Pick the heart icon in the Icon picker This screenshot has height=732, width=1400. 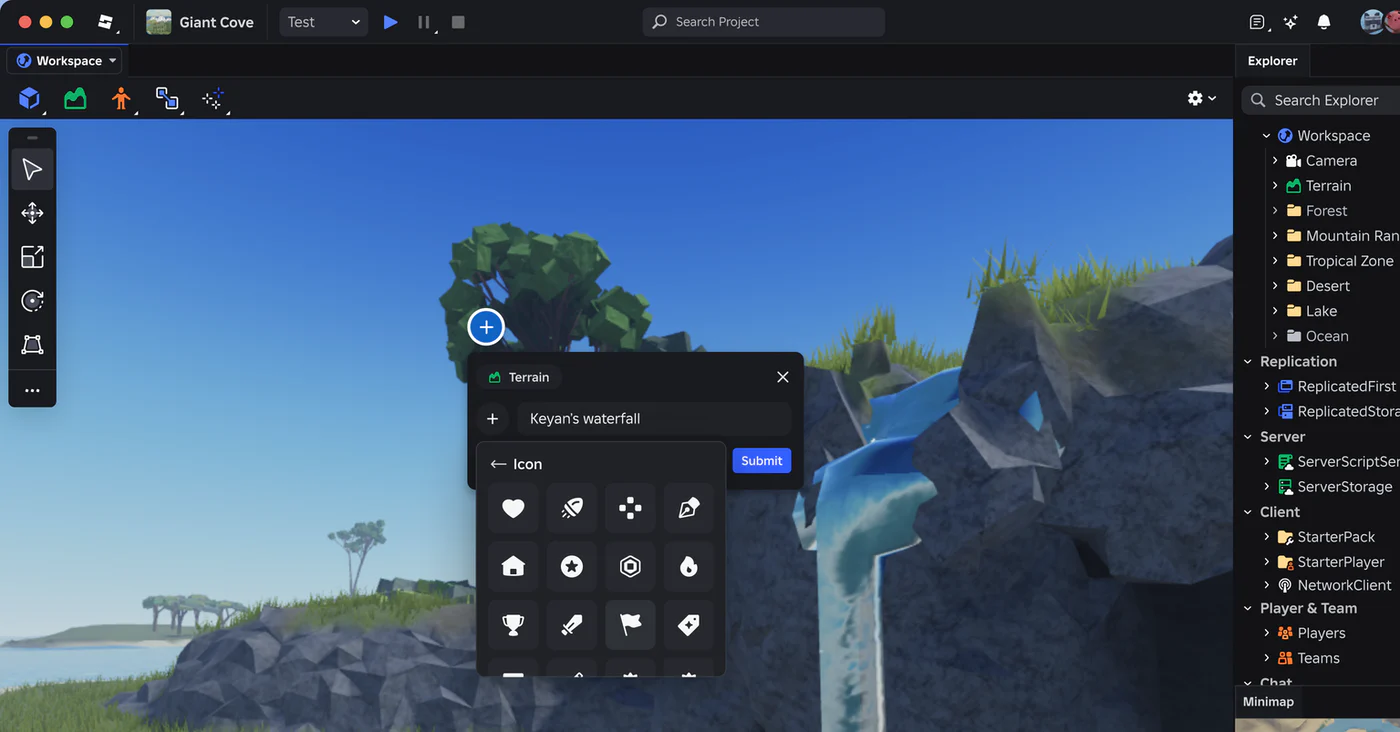click(x=513, y=508)
